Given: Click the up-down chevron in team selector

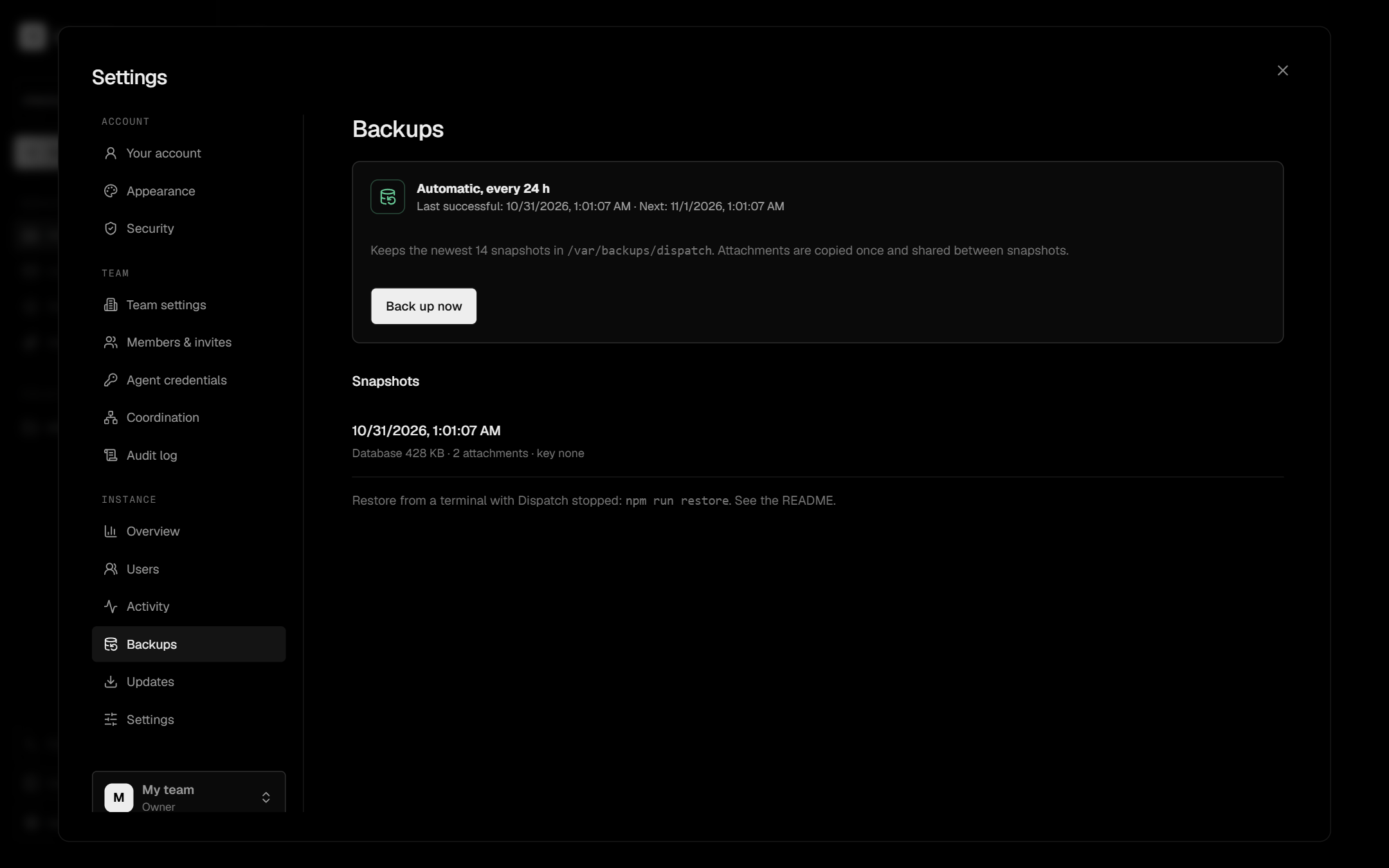Looking at the screenshot, I should click(x=266, y=797).
